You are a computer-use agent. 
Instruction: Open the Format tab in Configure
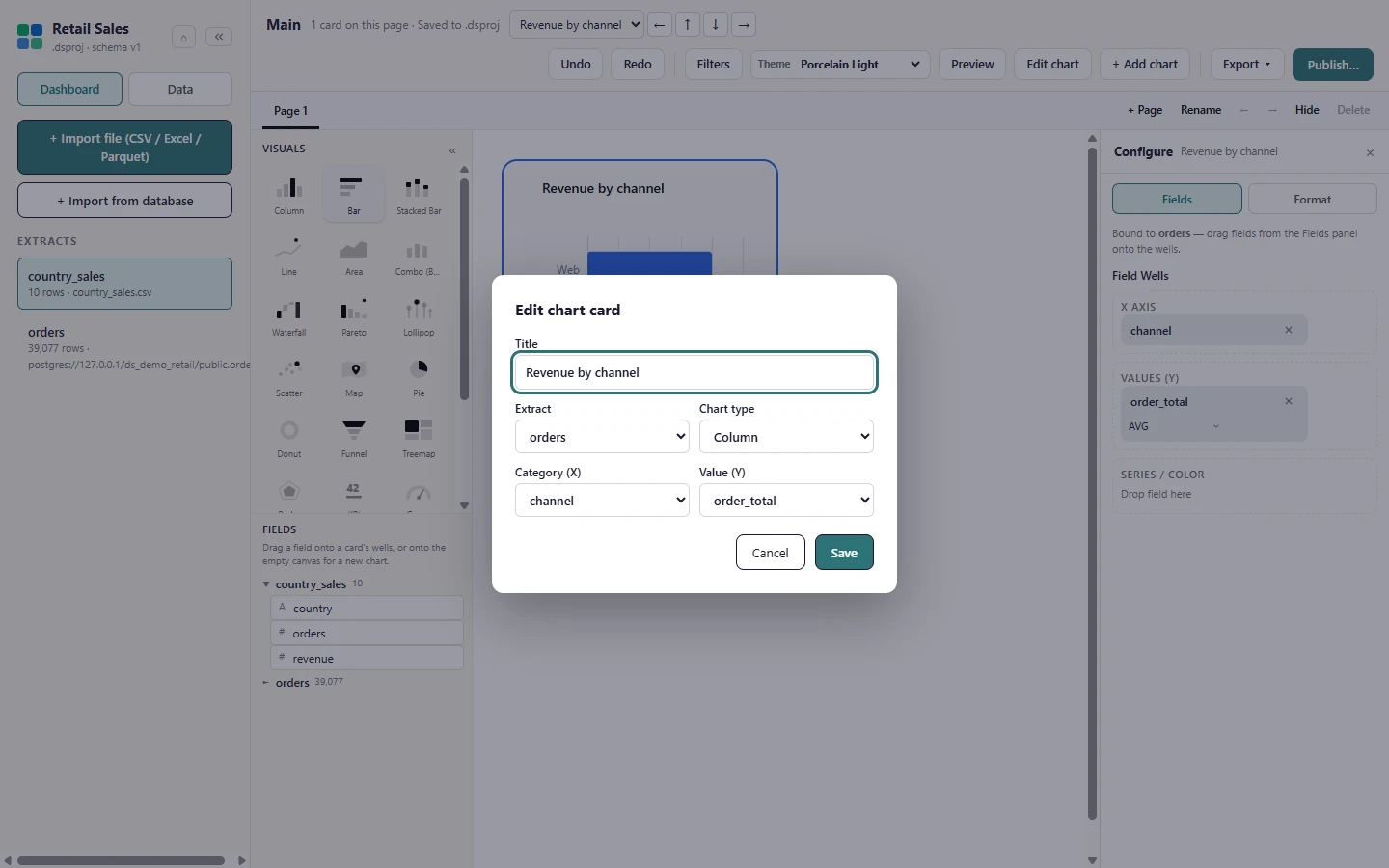click(x=1312, y=199)
